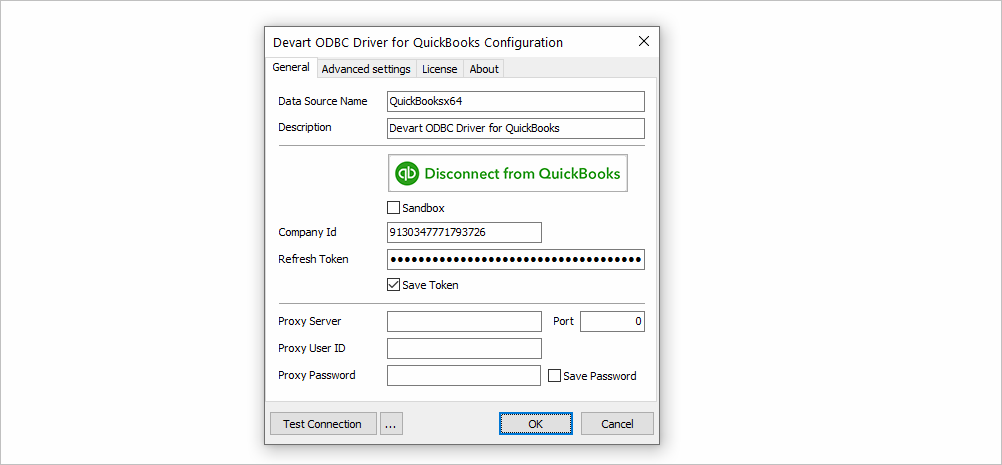Tick the Save Password checkbox
Viewport: 1002px width, 465px height.
(x=555, y=376)
